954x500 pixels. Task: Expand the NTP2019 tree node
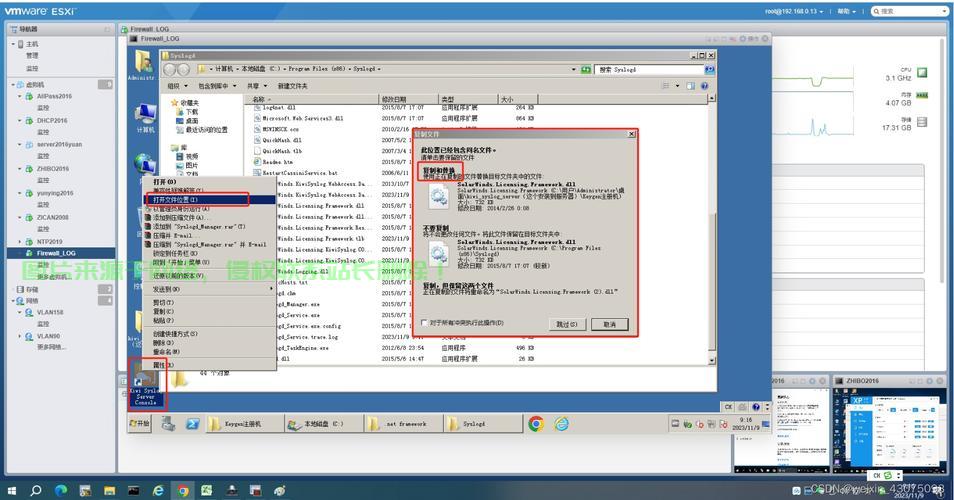(x=19, y=241)
